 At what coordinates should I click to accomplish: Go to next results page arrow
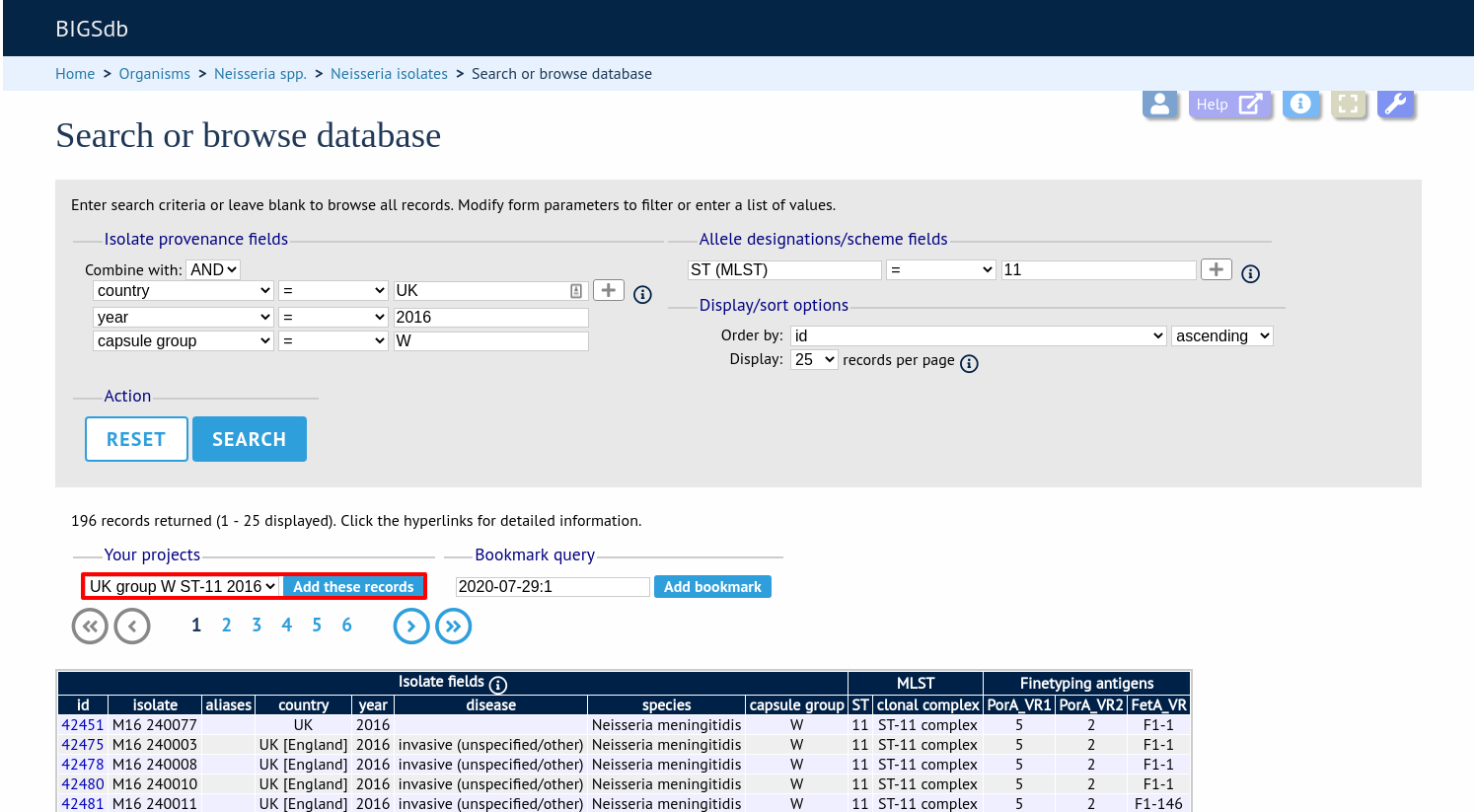click(411, 626)
